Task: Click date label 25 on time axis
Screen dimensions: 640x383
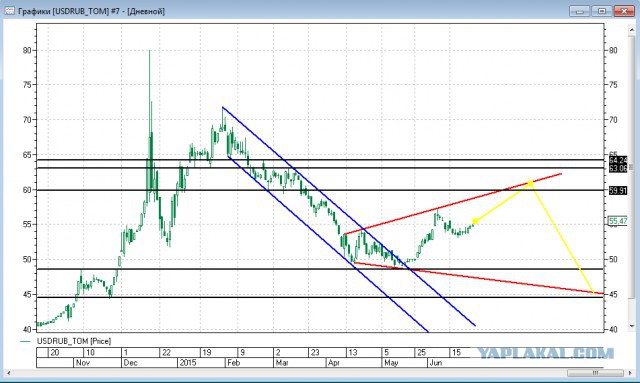Action: coord(421,352)
